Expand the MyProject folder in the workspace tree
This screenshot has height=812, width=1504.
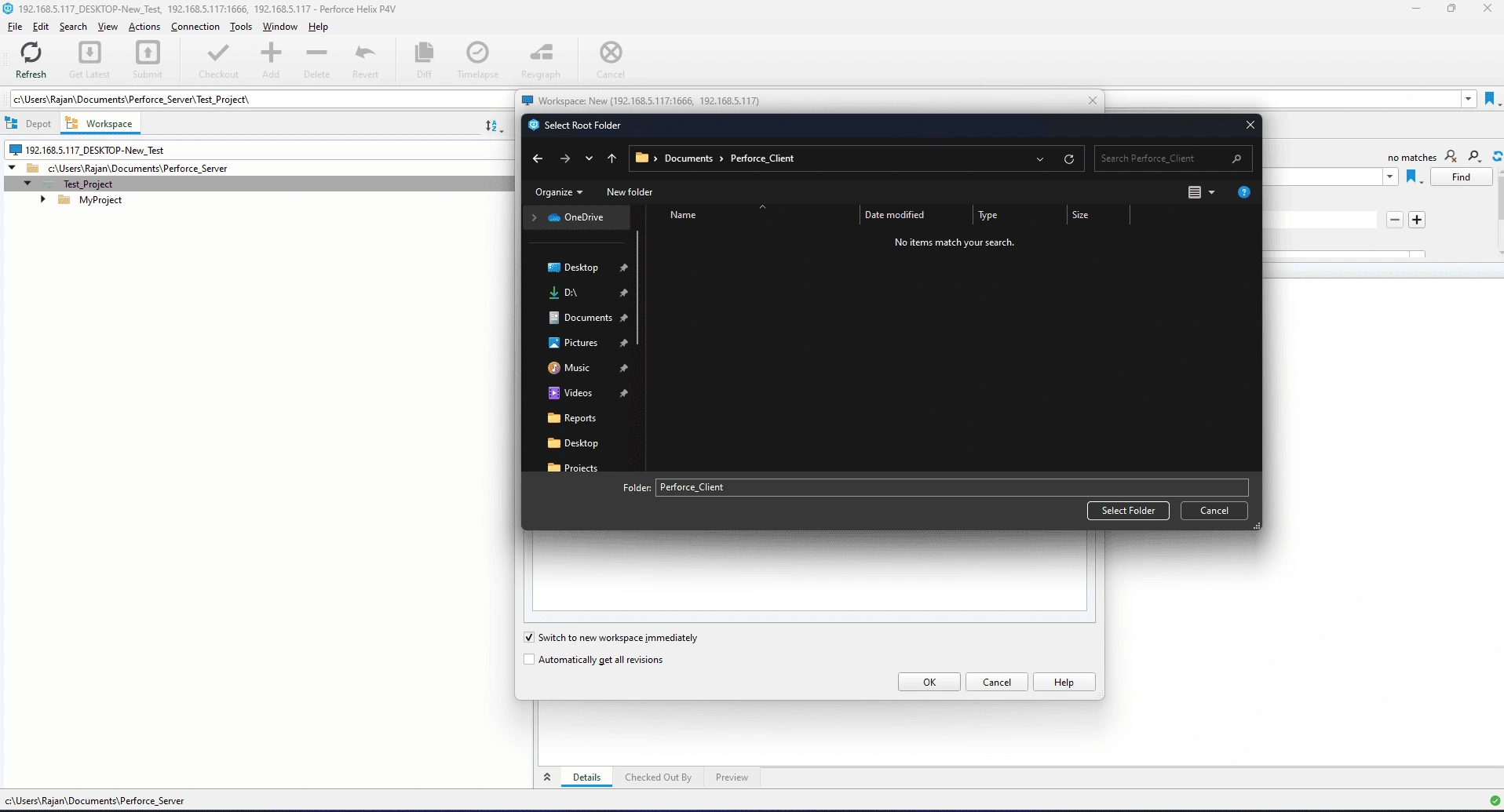point(43,200)
